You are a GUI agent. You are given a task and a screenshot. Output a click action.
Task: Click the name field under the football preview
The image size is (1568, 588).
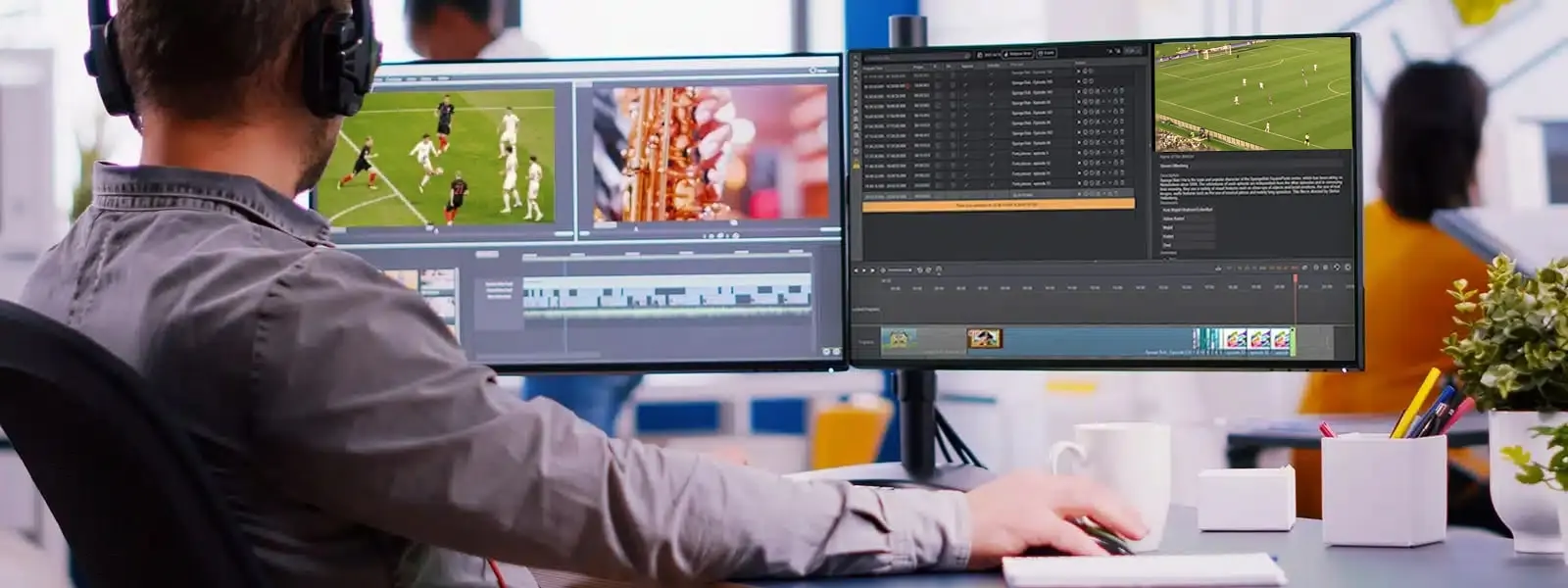coord(1250,166)
